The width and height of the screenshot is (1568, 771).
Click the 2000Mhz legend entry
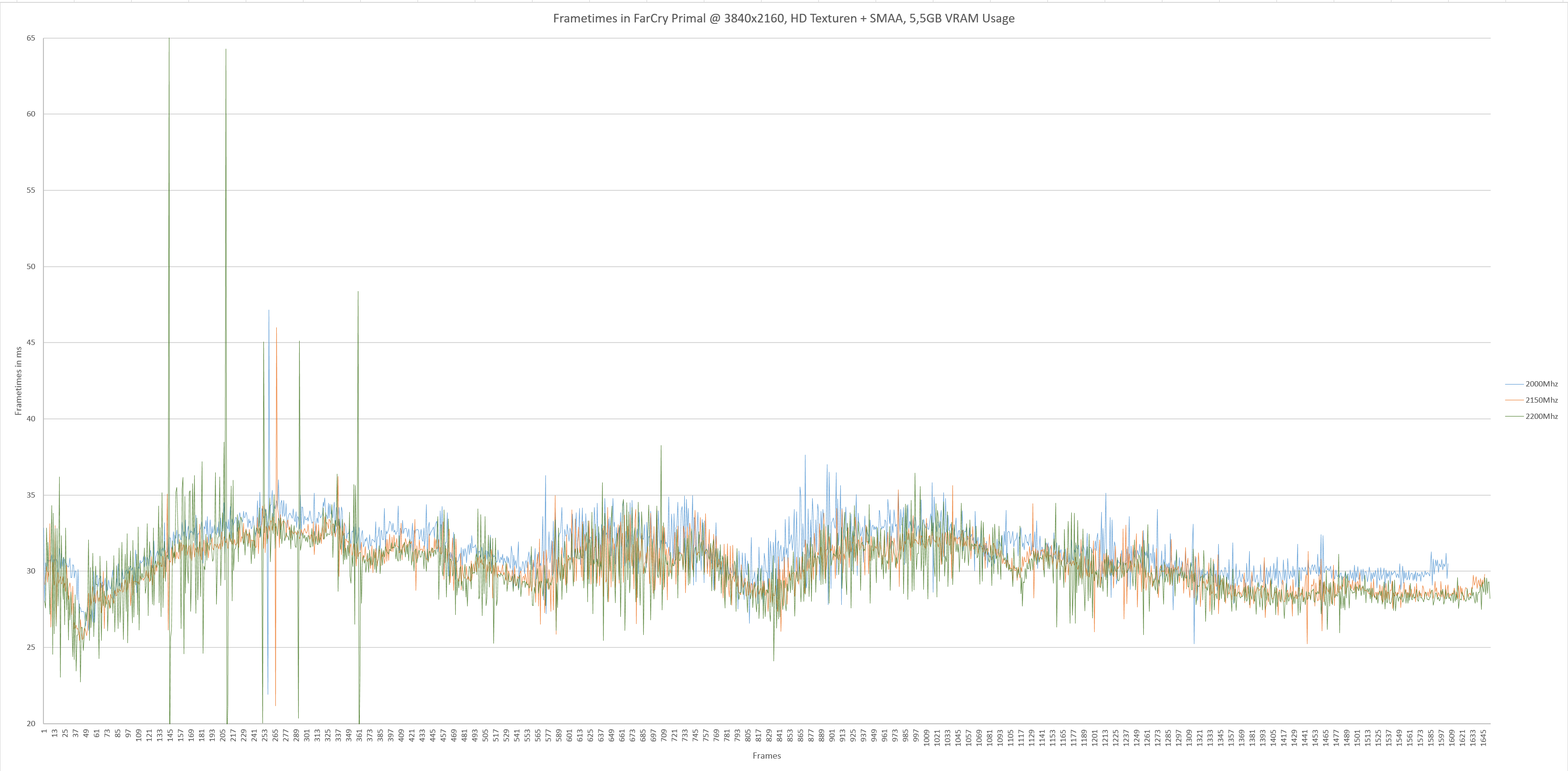pyautogui.click(x=1541, y=384)
